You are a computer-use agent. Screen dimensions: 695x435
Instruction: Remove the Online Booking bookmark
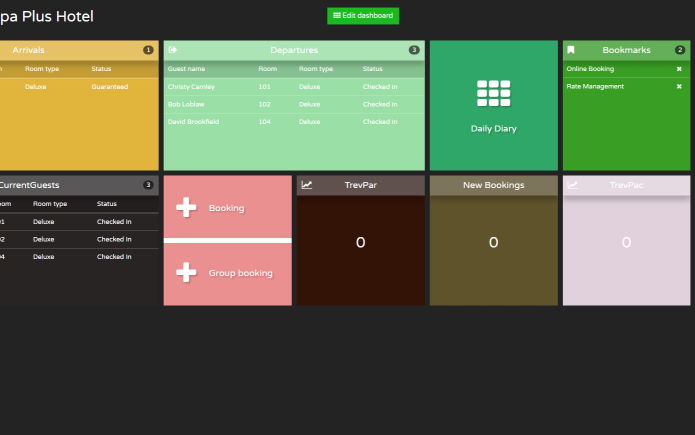679,69
